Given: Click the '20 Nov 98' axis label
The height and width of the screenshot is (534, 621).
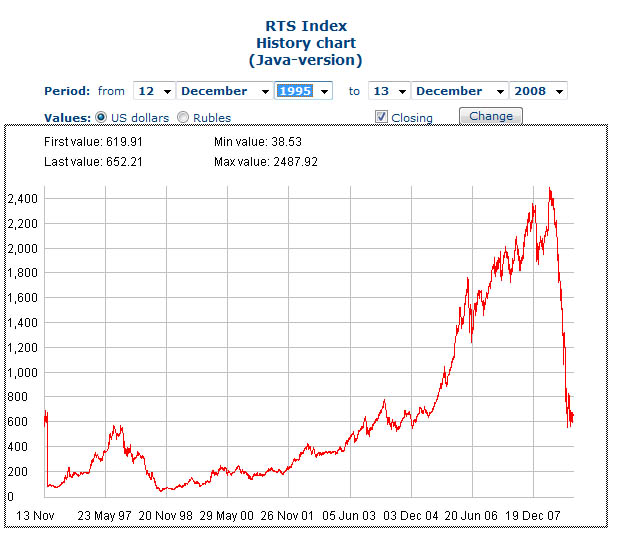Looking at the screenshot, I should click(165, 516).
